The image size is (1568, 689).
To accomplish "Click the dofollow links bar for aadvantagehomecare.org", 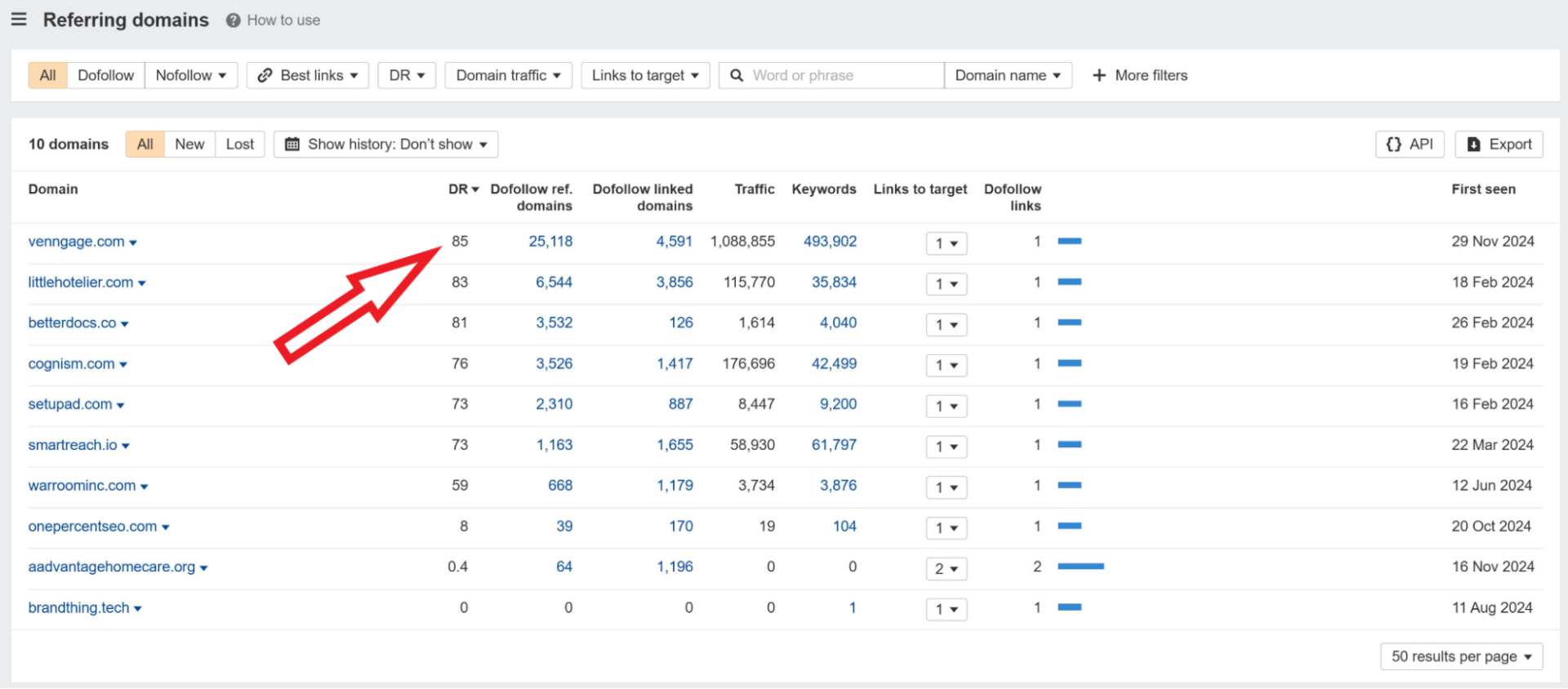I will pyautogui.click(x=1081, y=567).
